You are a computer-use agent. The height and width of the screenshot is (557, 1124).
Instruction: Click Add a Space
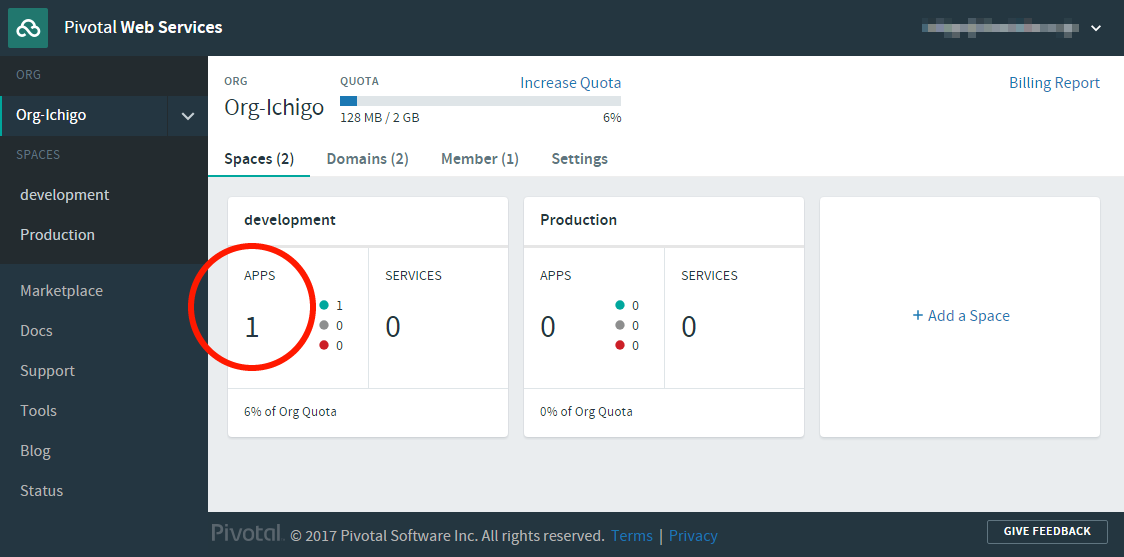961,315
